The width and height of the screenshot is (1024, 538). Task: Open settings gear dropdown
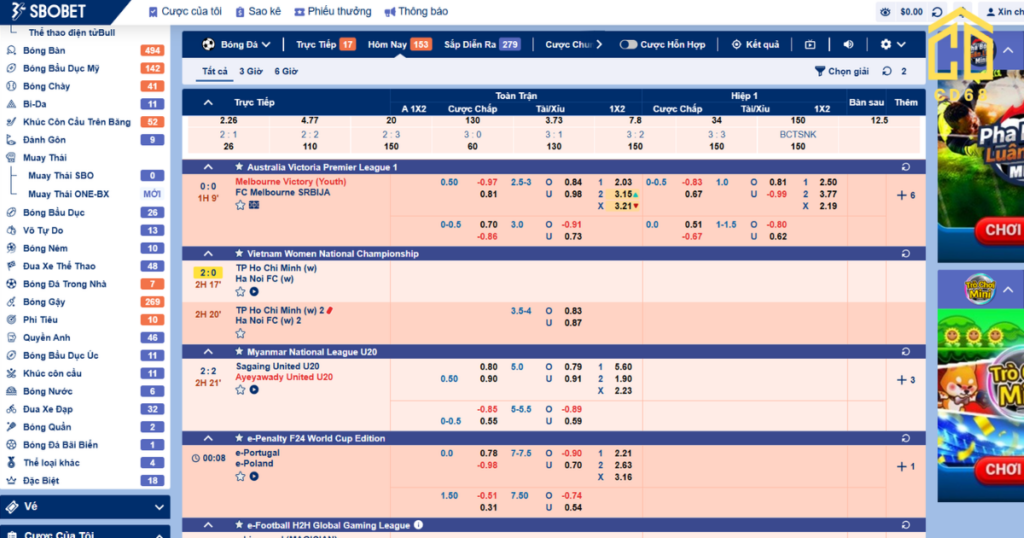click(892, 44)
